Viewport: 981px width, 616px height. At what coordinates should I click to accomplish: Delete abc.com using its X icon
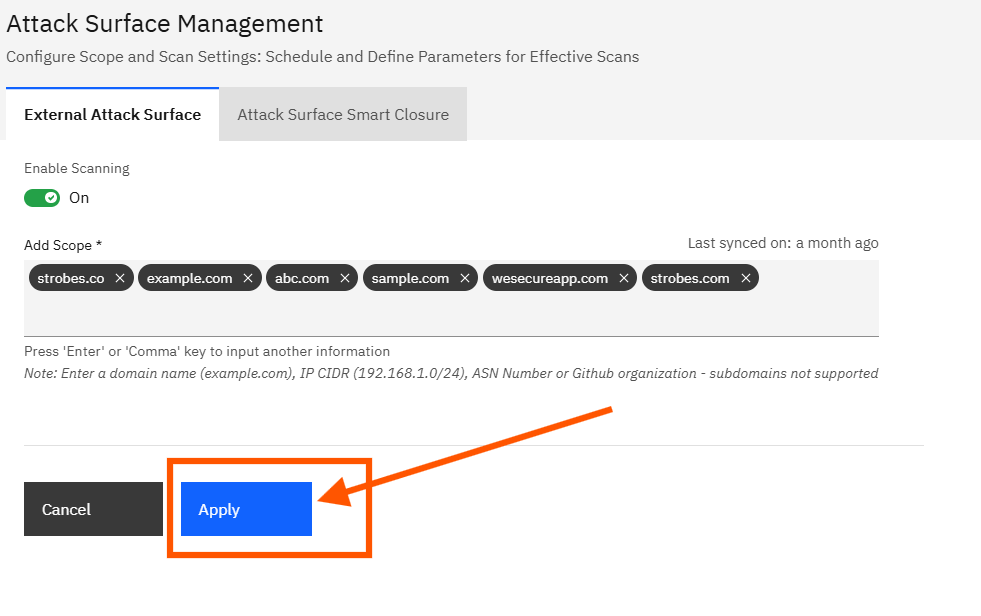pyautogui.click(x=345, y=279)
